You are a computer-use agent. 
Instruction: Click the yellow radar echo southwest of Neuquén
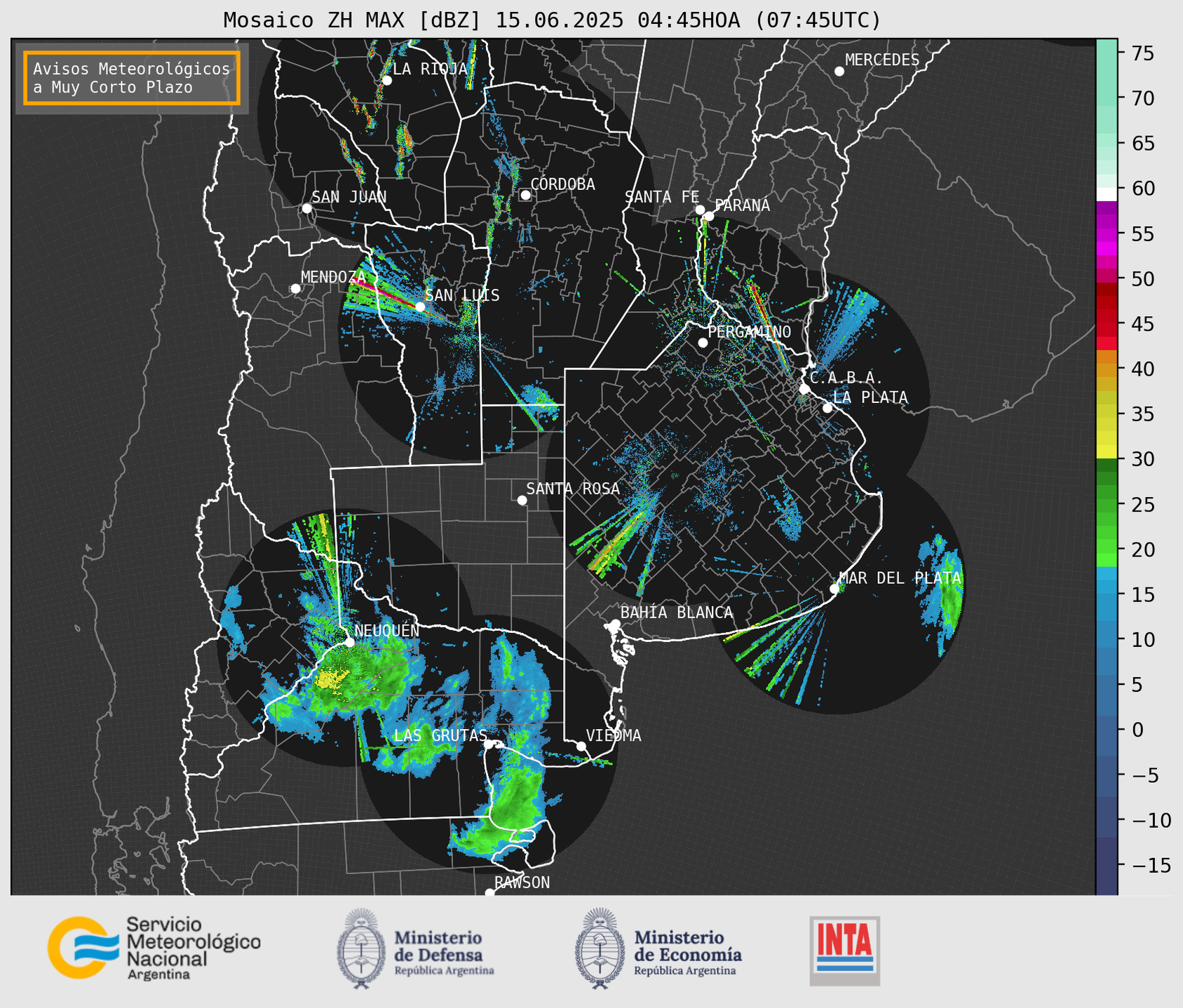[x=331, y=679]
